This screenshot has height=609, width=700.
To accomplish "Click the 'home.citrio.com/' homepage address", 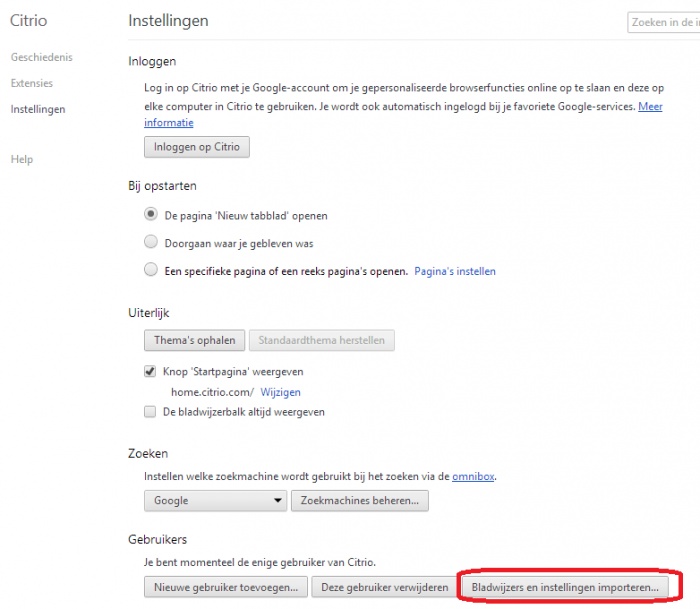I will coord(212,392).
